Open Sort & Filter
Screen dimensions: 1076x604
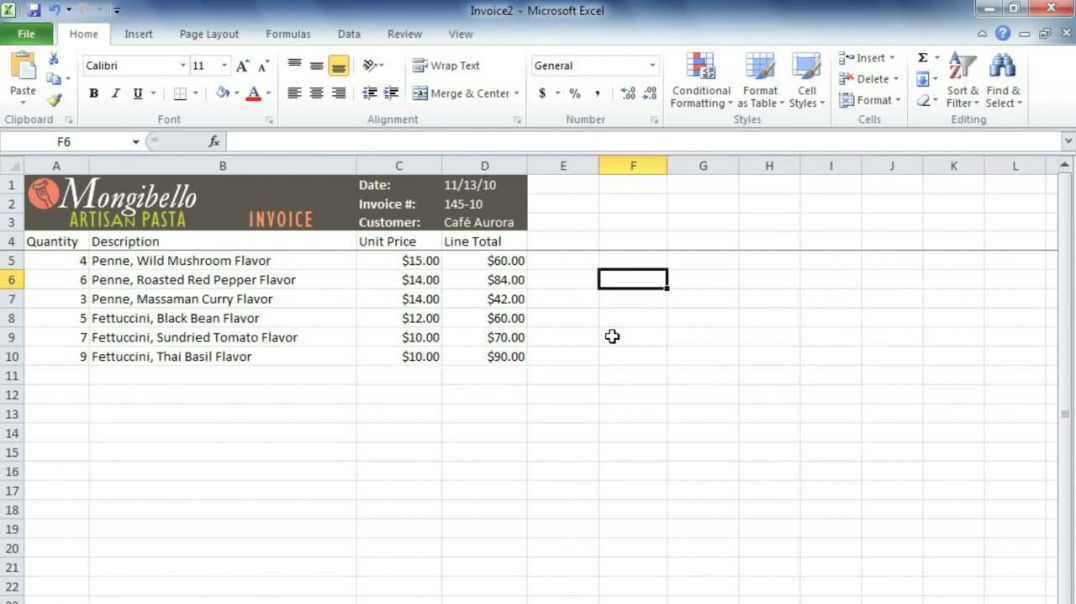pos(963,80)
